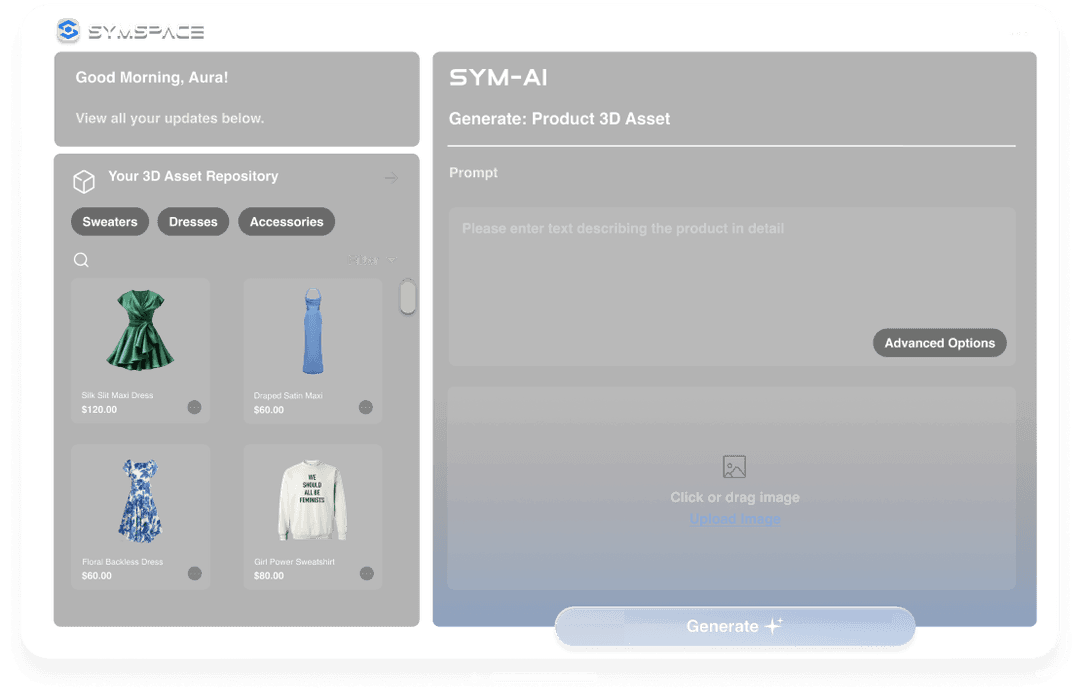Select the Sweaters category chip
The height and width of the screenshot is (696, 1080).
[110, 222]
